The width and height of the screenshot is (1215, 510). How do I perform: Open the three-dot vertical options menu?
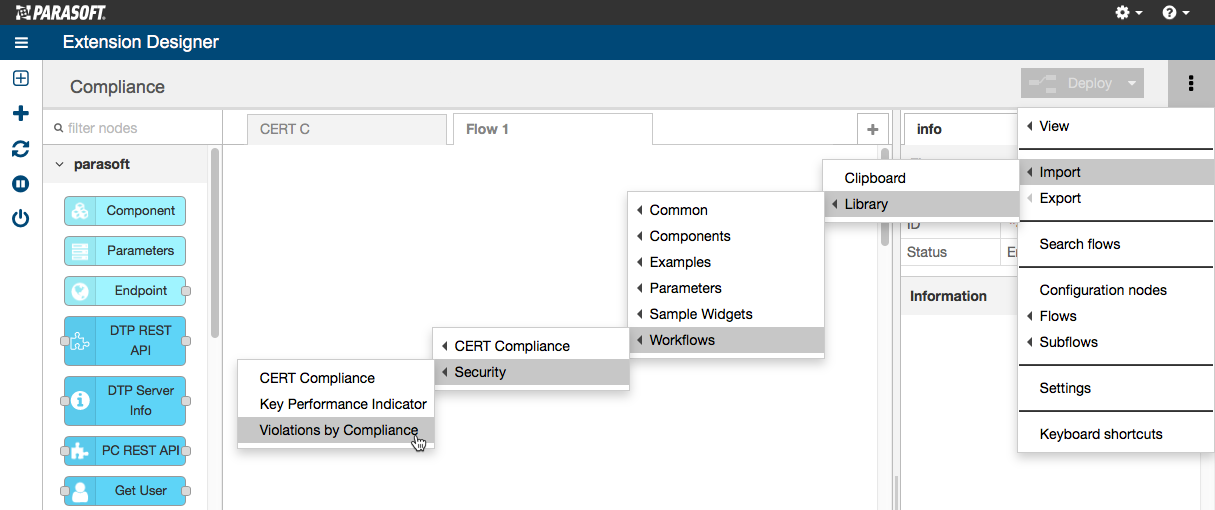pyautogui.click(x=1191, y=84)
